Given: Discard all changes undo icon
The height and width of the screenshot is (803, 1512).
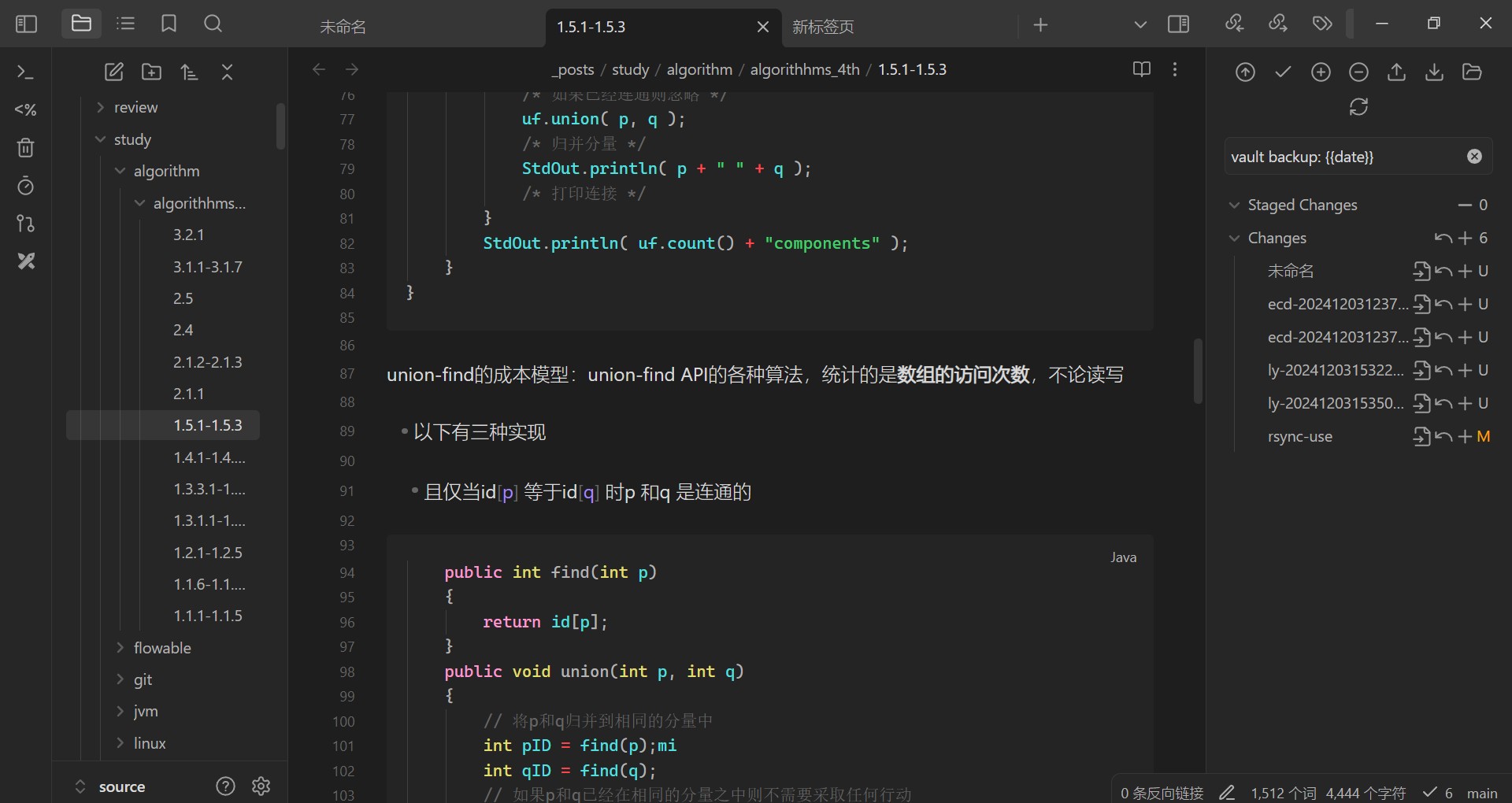Looking at the screenshot, I should click(1443, 238).
